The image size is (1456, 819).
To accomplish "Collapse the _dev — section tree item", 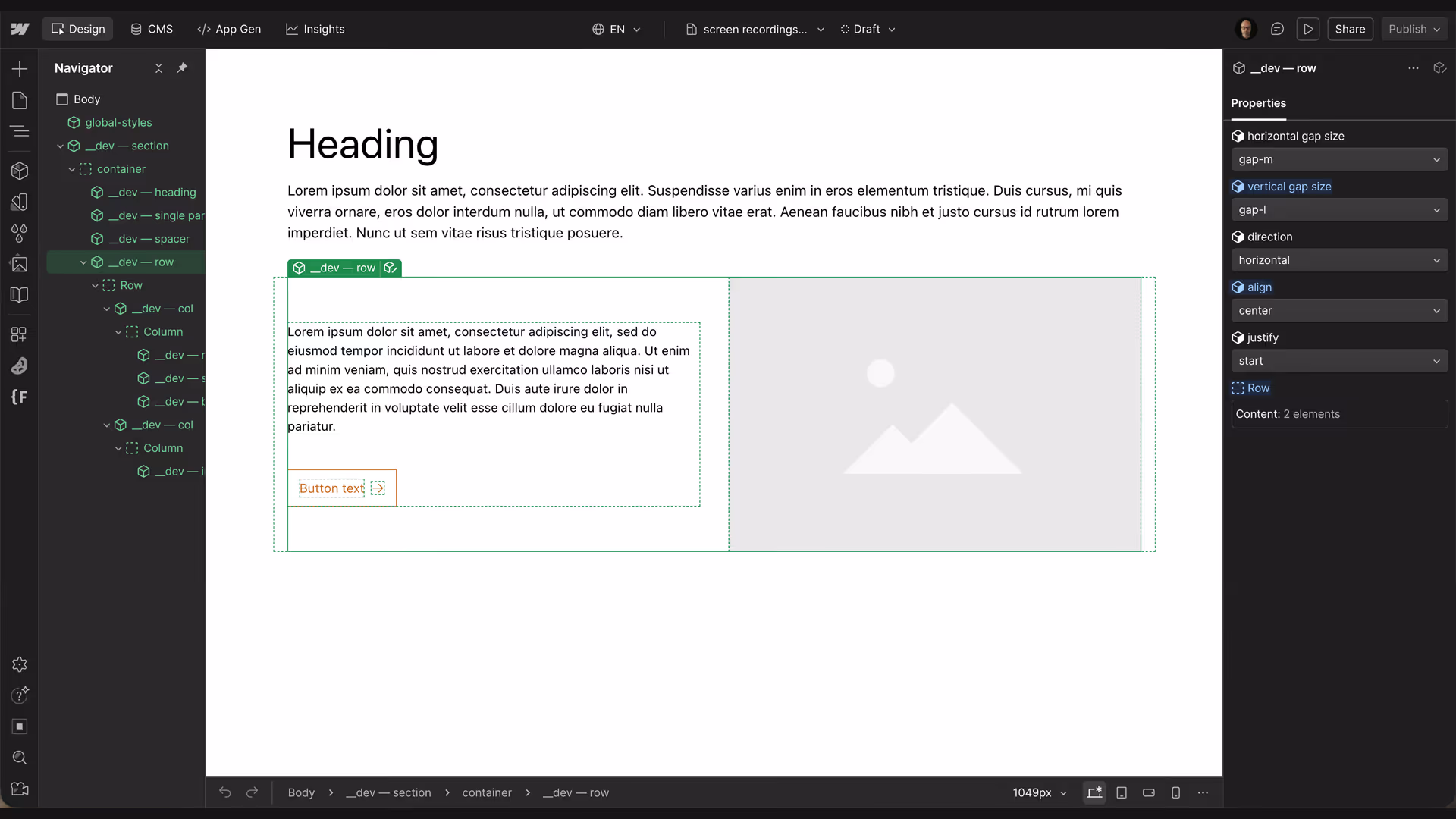I will tap(61, 146).
